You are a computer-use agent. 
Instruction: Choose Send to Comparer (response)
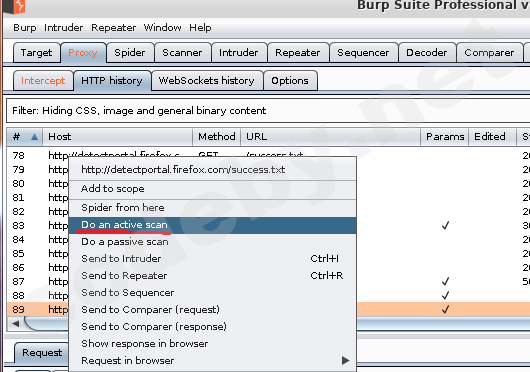coord(213,327)
